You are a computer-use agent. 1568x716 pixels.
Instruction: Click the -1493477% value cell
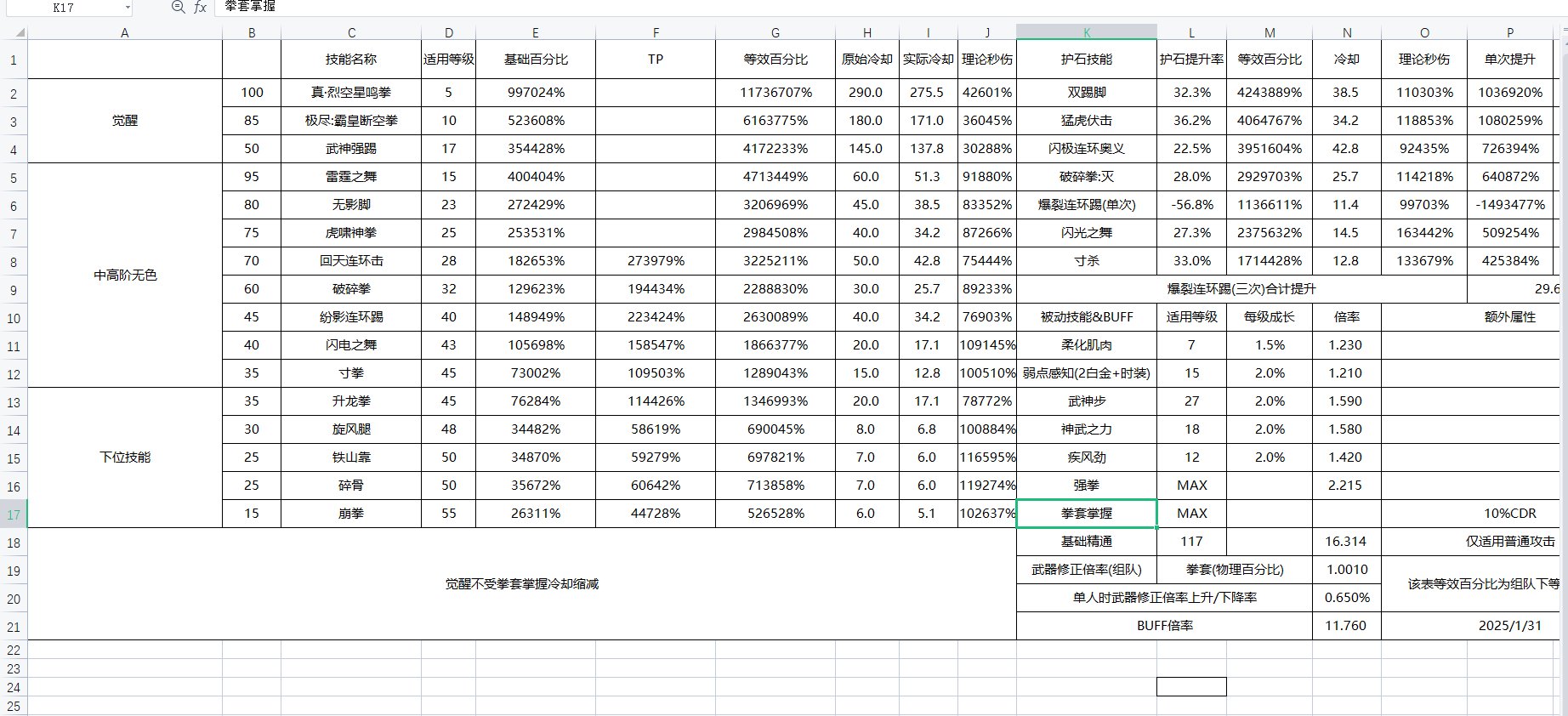(1510, 205)
